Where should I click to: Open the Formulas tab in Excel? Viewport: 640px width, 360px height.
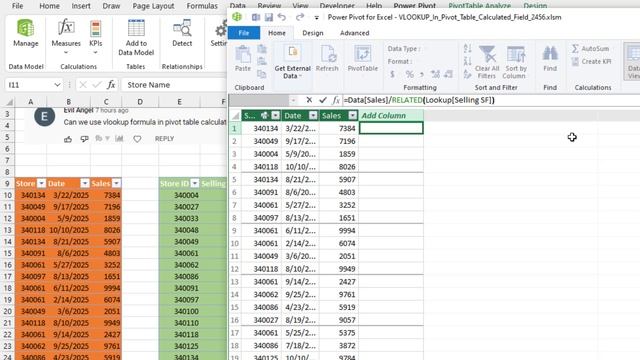[202, 6]
